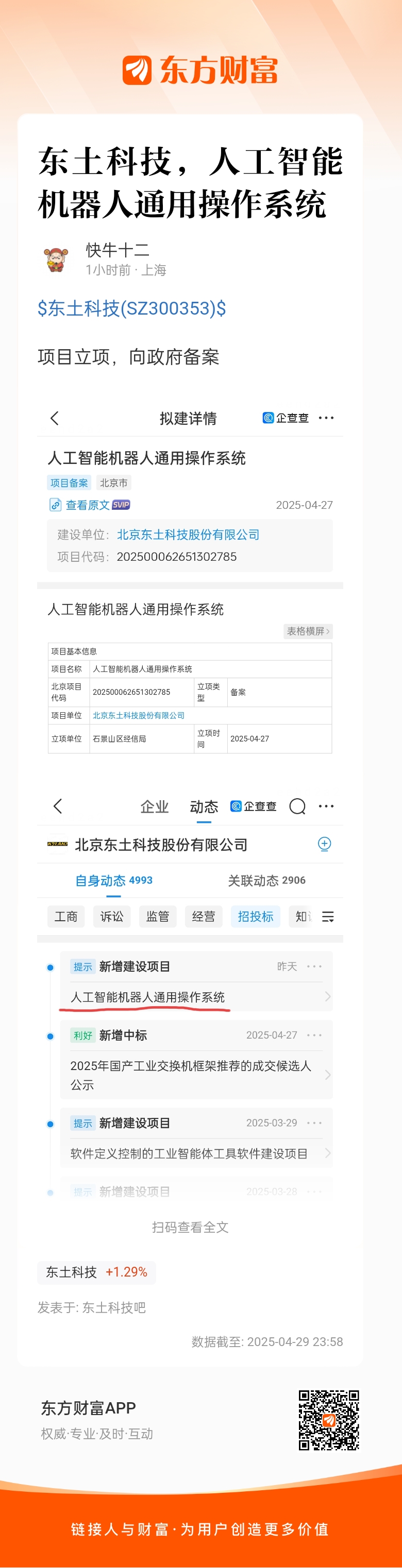The image size is (402, 1568).
Task: Go back from 拟建详情 page
Action: click(x=55, y=418)
